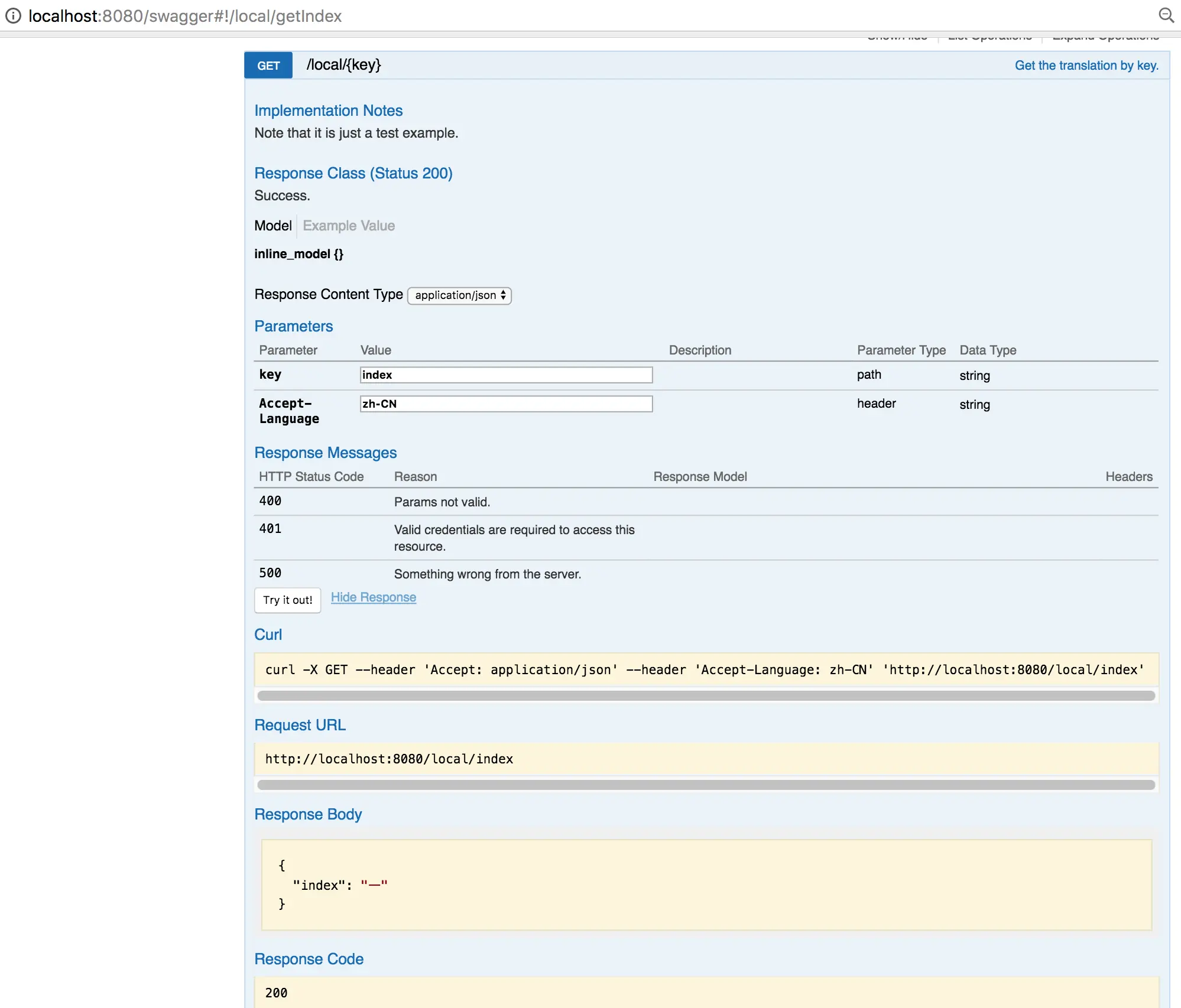This screenshot has width=1181, height=1008.
Task: Click the blue GET method badge
Action: (x=268, y=66)
